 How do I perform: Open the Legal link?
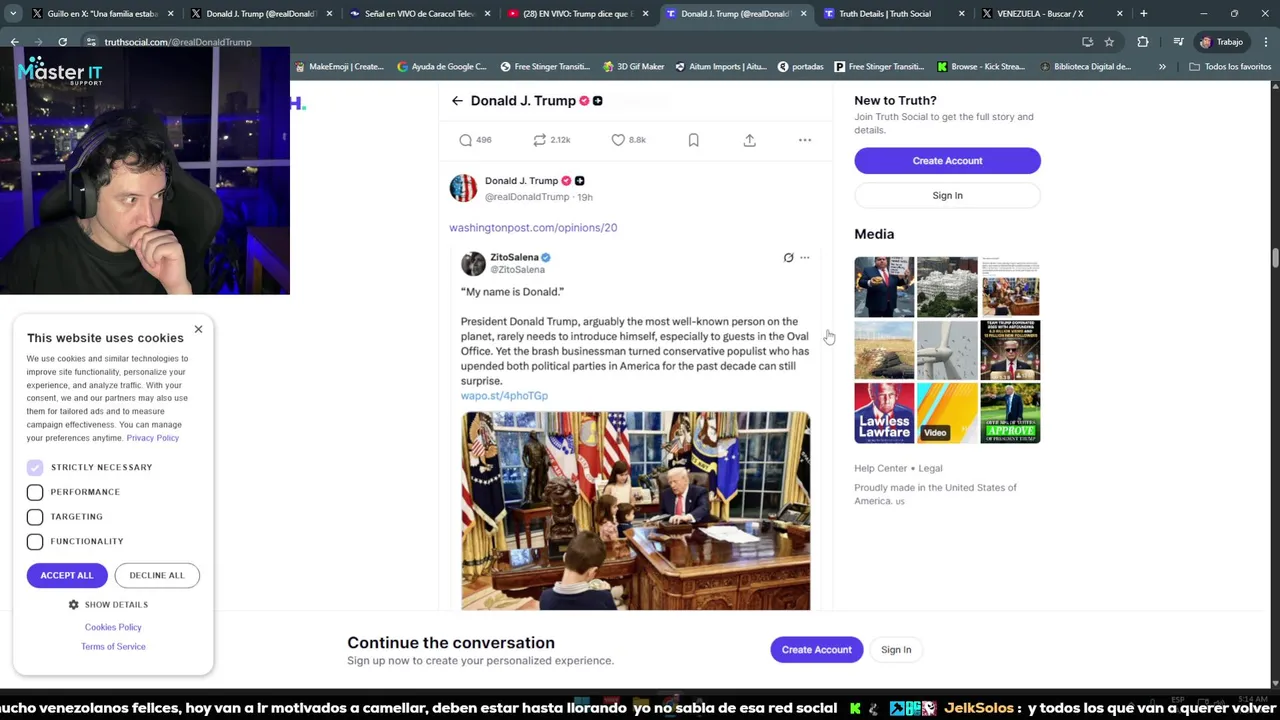pos(930,468)
